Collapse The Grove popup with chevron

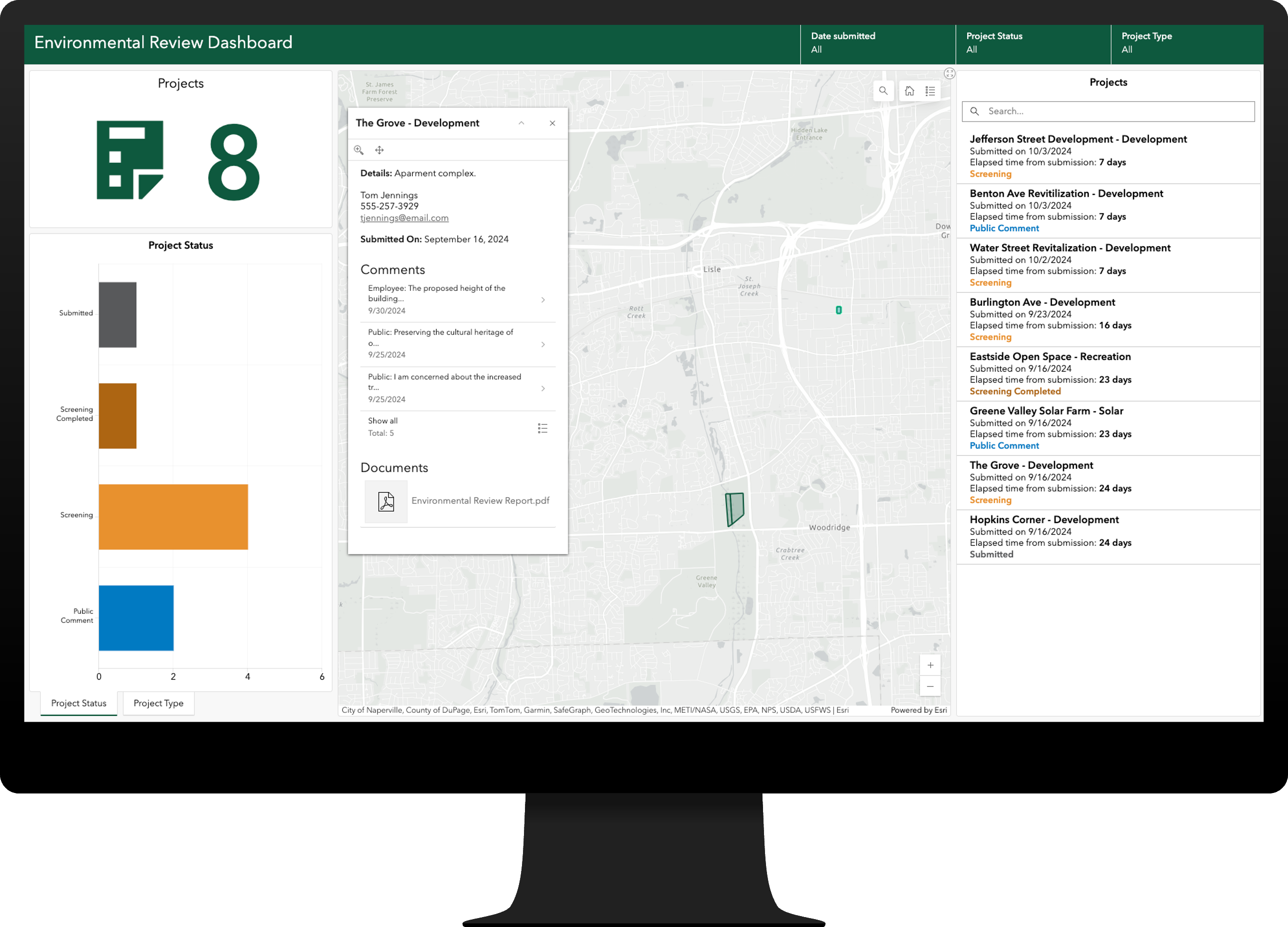(521, 123)
